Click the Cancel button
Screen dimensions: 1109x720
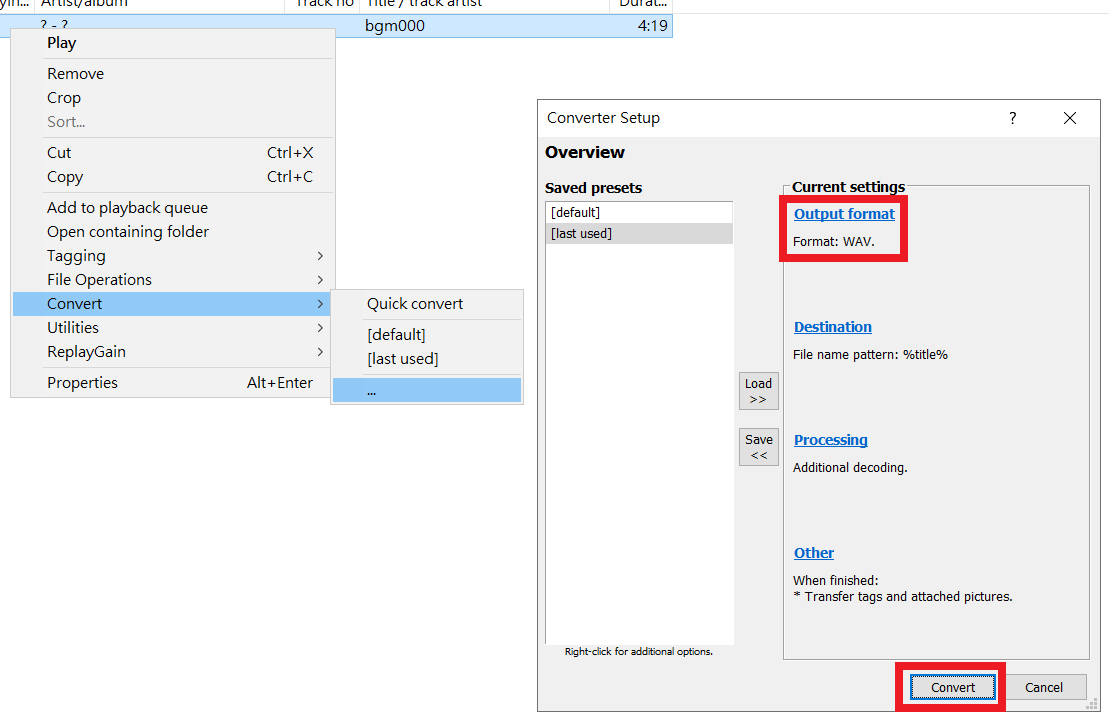tap(1043, 687)
